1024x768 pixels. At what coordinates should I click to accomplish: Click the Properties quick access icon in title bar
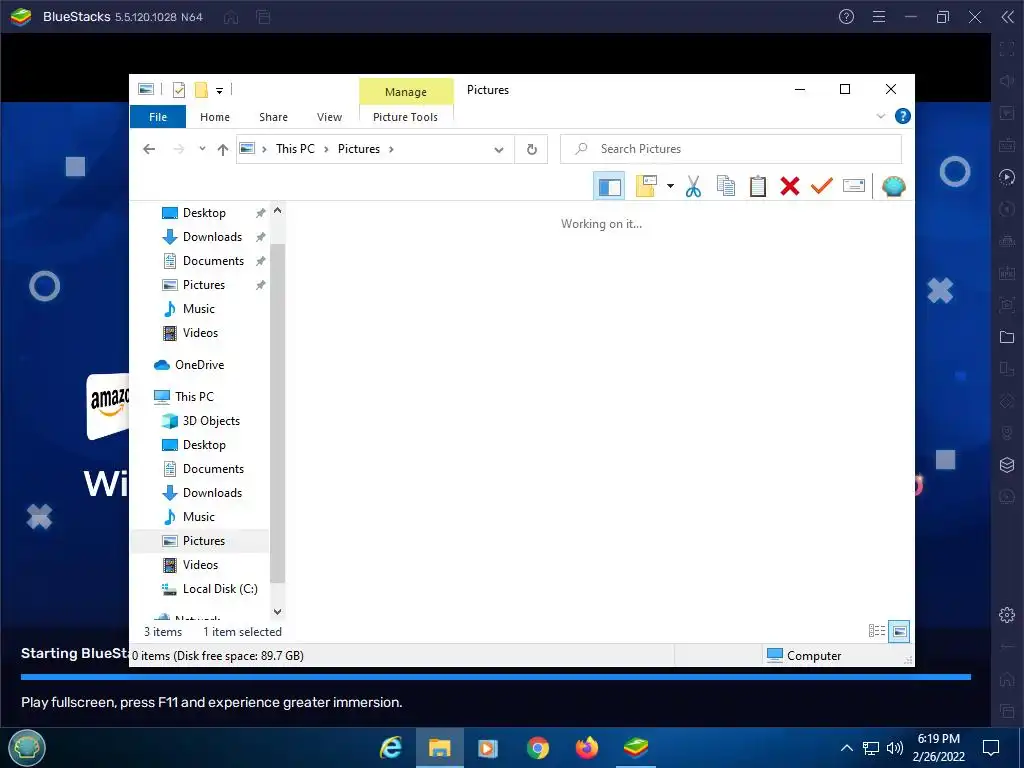(178, 89)
